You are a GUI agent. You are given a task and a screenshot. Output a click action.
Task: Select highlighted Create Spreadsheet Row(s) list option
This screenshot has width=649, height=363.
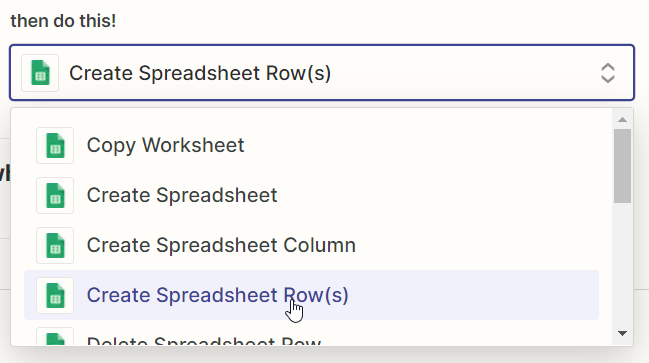[311, 295]
